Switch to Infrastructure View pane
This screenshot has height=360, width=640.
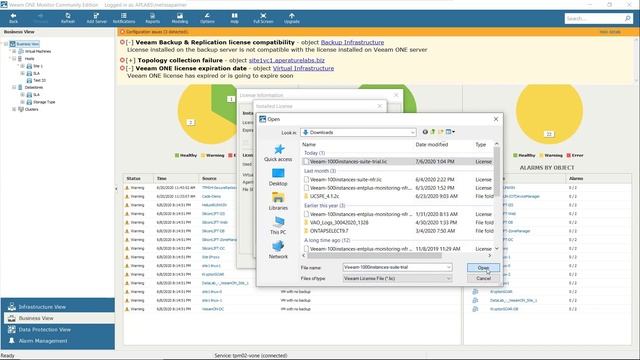[58, 307]
